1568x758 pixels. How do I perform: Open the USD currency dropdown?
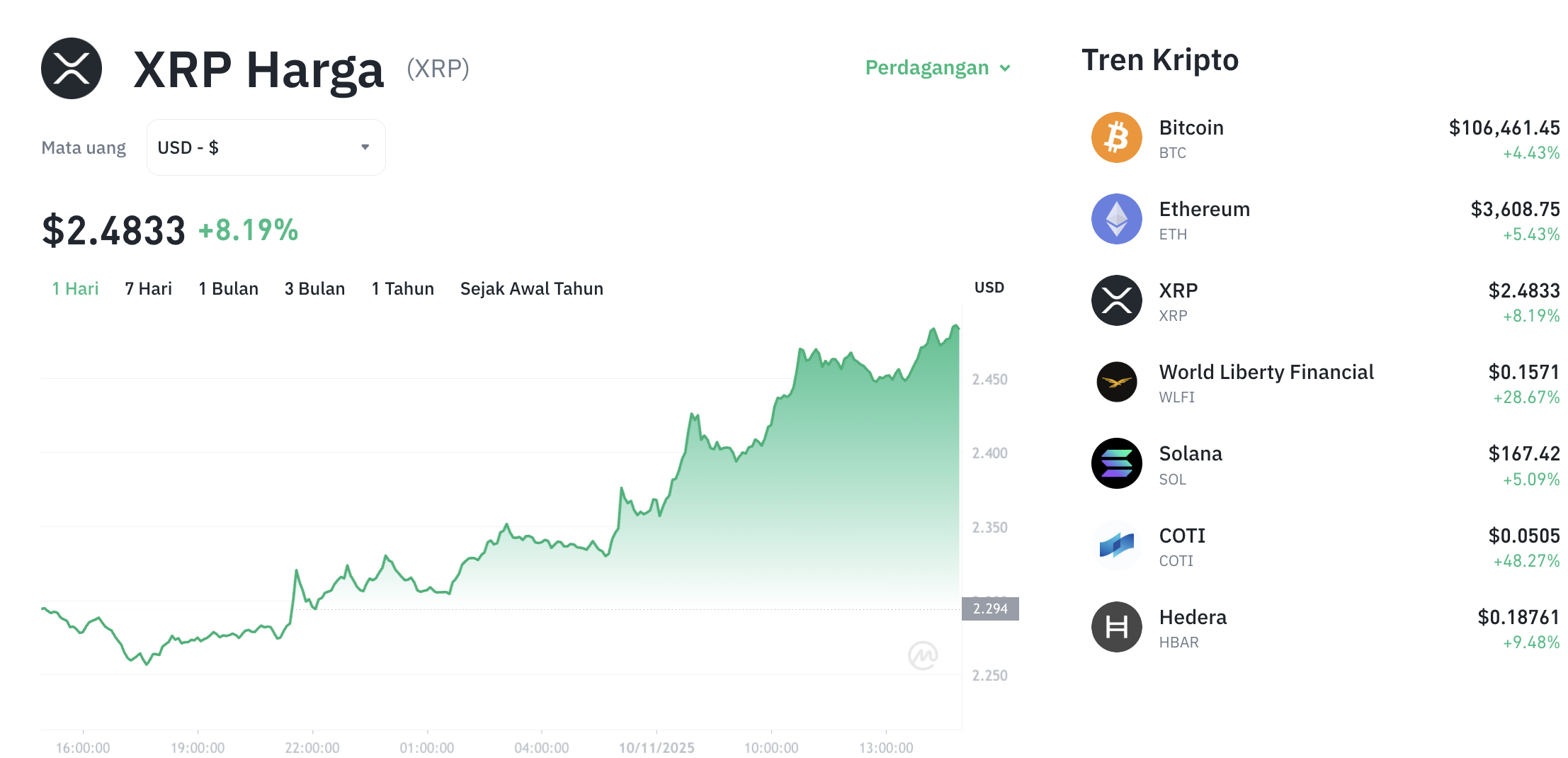point(266,147)
